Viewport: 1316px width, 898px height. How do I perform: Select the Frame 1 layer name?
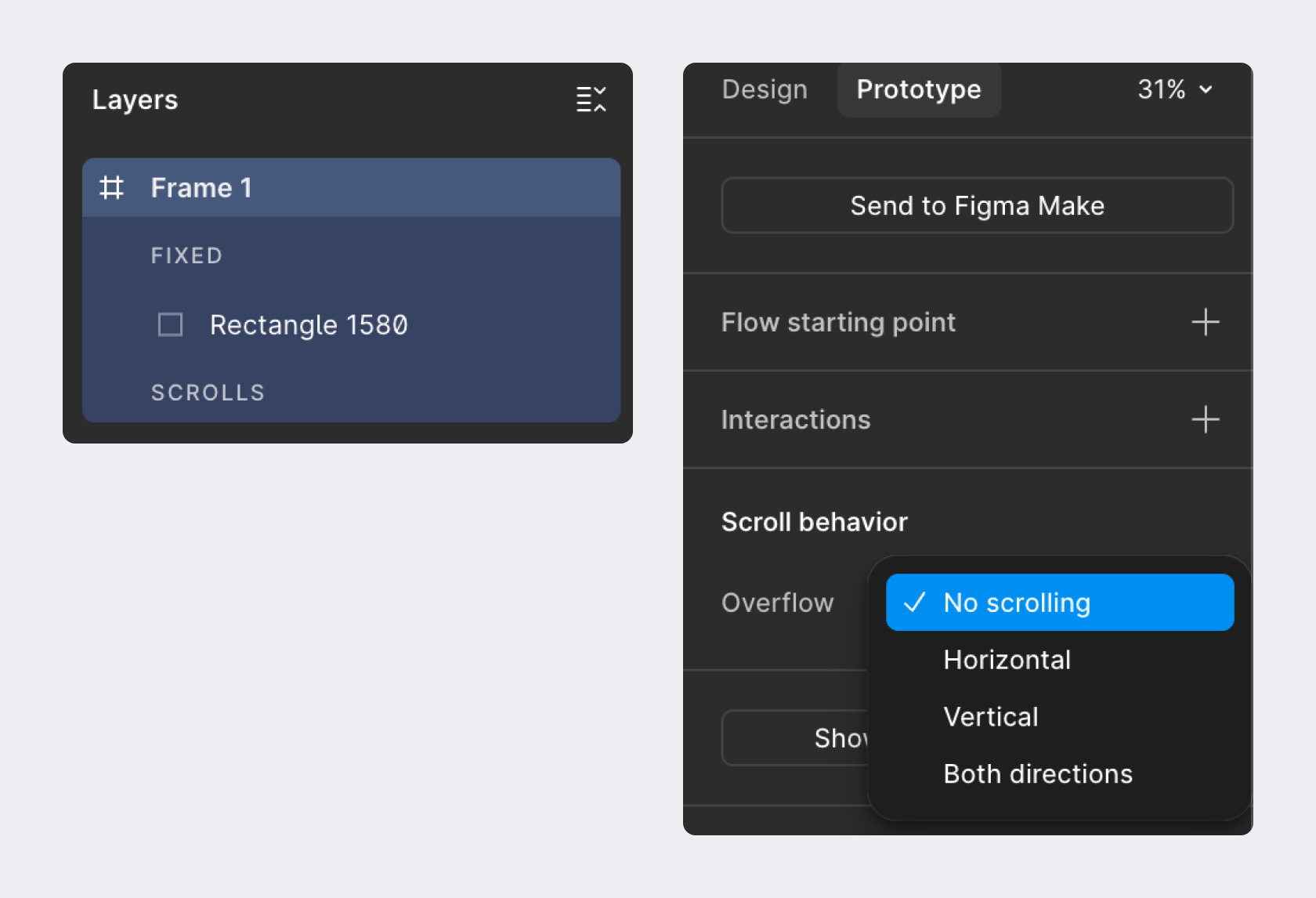coord(201,188)
